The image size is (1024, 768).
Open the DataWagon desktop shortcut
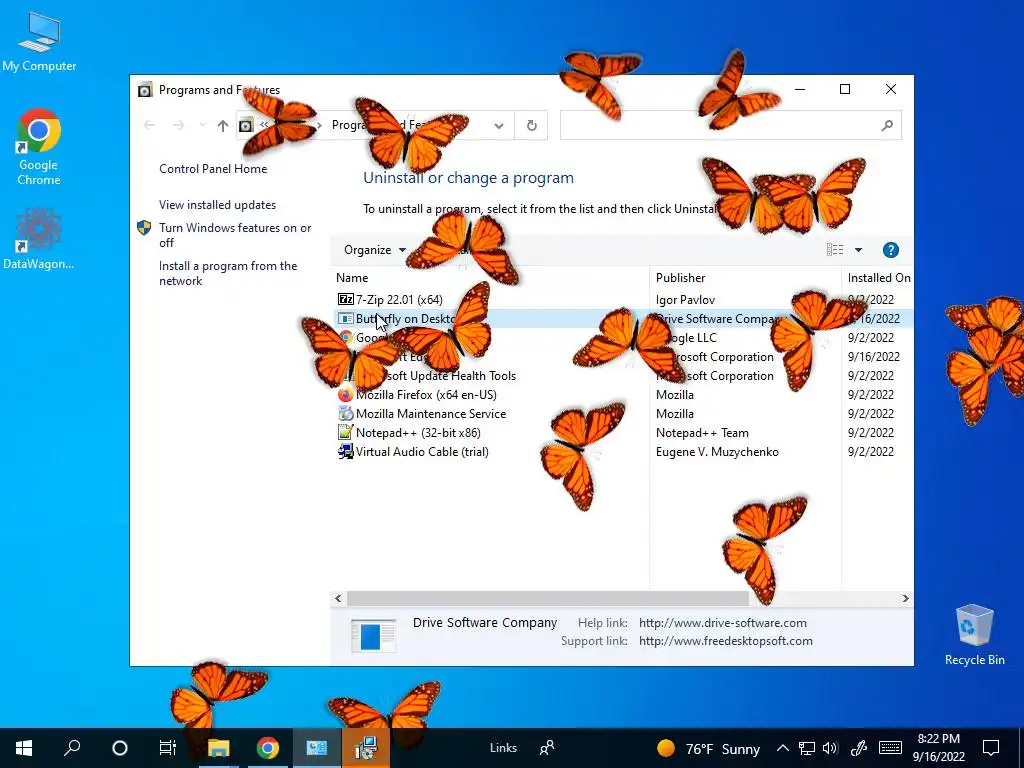(39, 238)
